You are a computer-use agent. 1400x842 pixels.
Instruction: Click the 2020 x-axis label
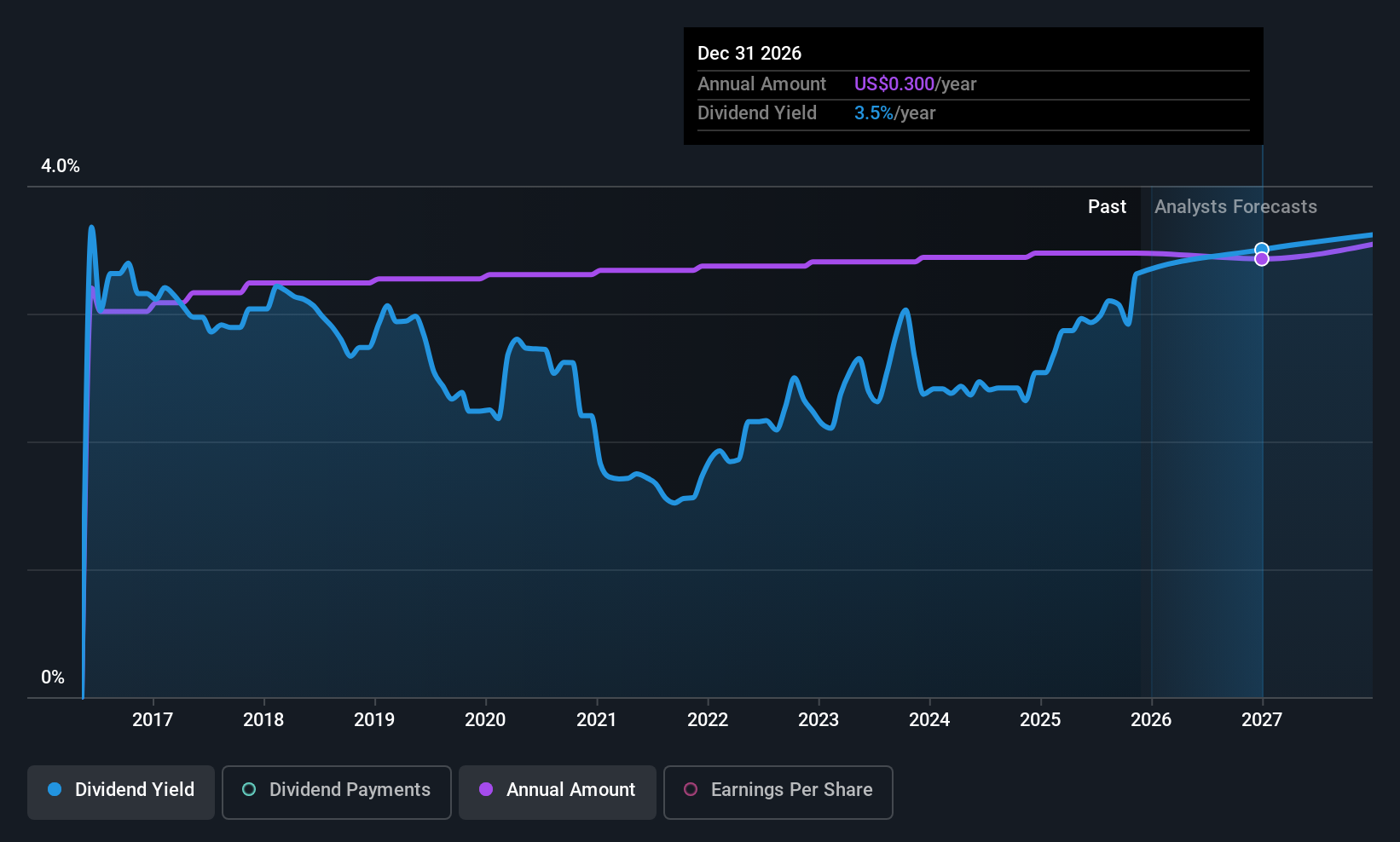pyautogui.click(x=485, y=720)
